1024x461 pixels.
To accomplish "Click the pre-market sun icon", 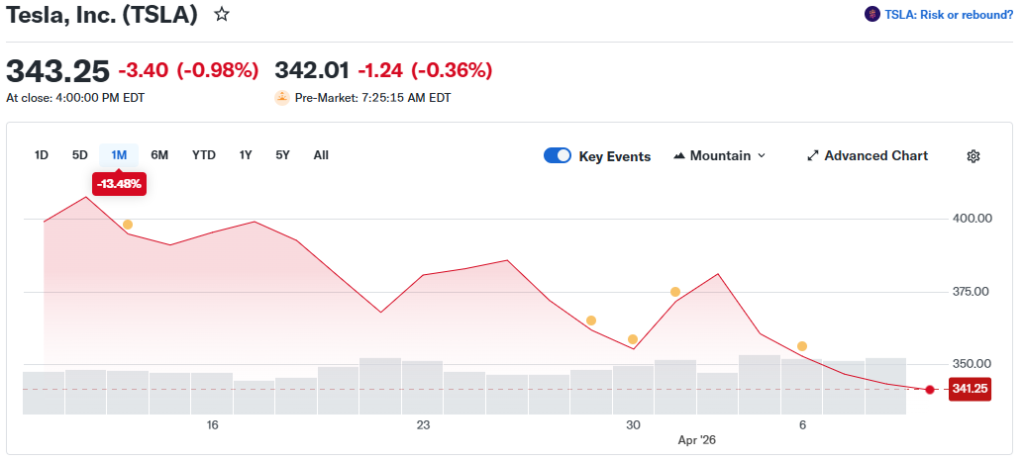I will click(x=282, y=98).
